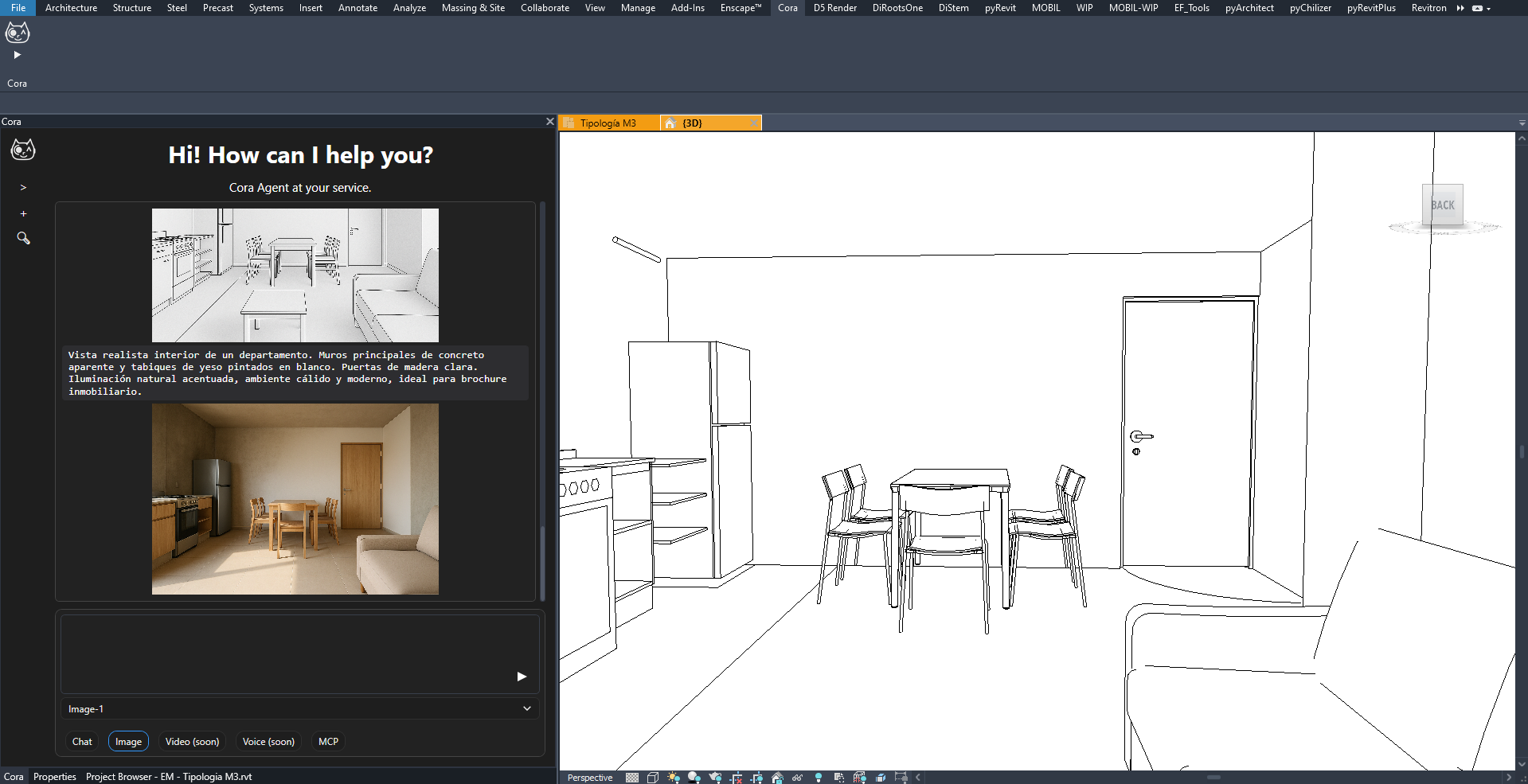Collapse the view panel with the right chevron
Viewport: 1528px width, 784px height.
point(916,778)
